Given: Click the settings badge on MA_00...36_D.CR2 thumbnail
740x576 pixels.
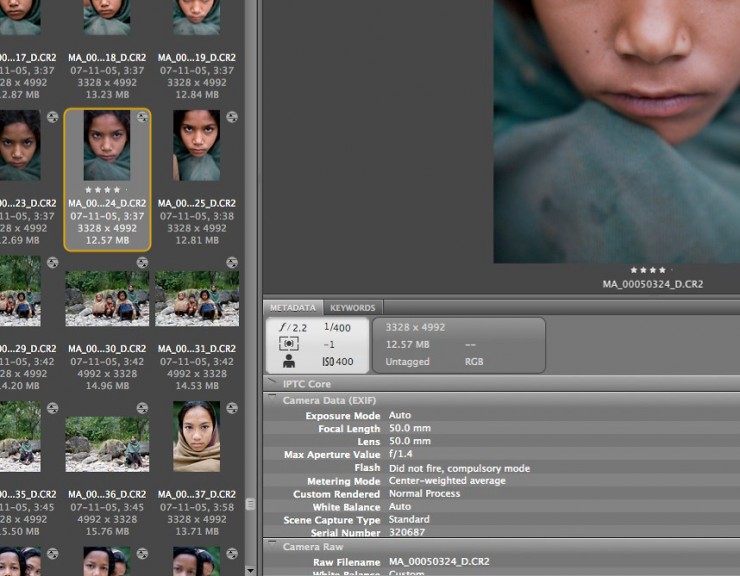Looking at the screenshot, I should click(x=142, y=408).
